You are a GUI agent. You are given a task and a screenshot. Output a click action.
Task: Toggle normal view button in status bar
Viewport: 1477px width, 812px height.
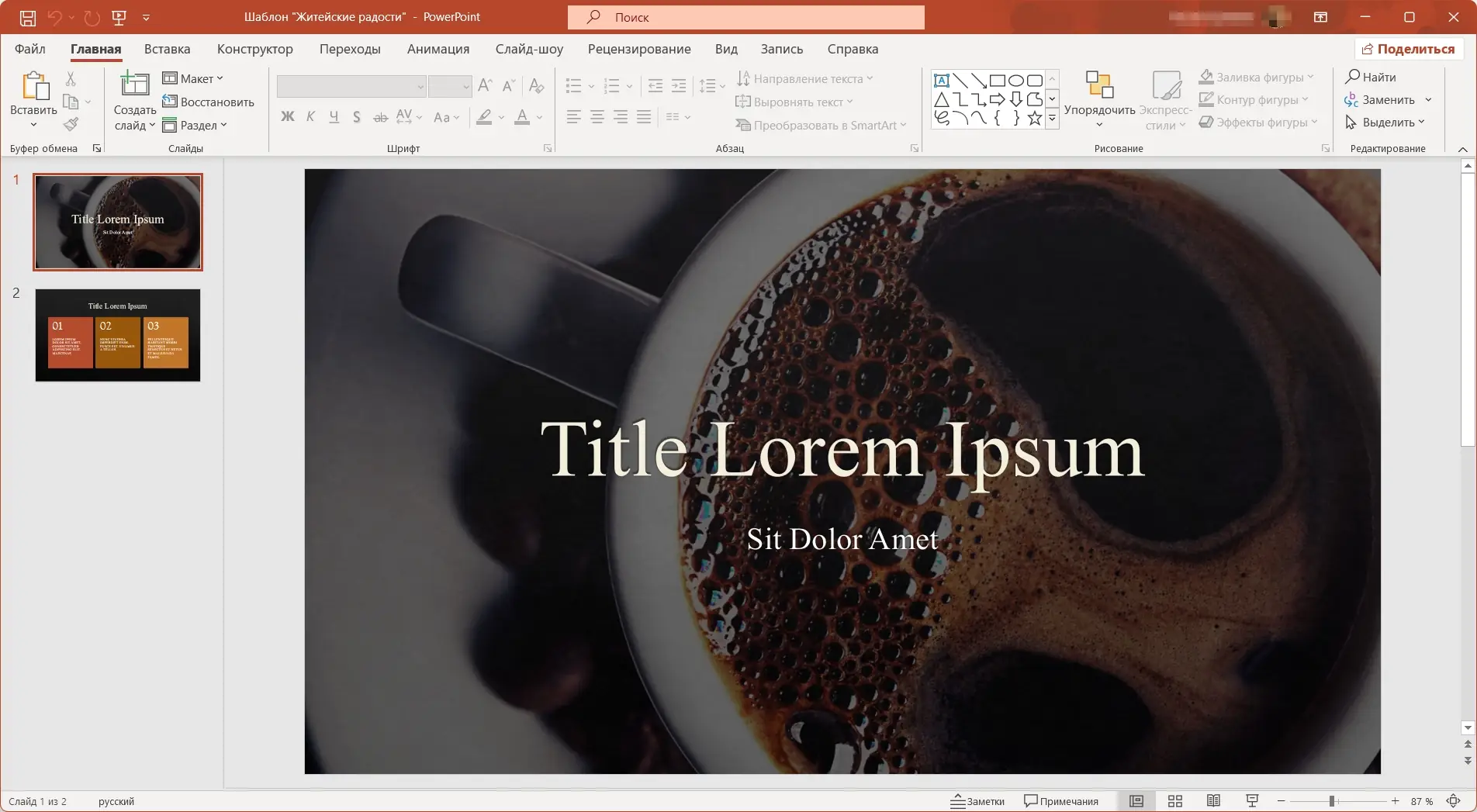[x=1136, y=801]
